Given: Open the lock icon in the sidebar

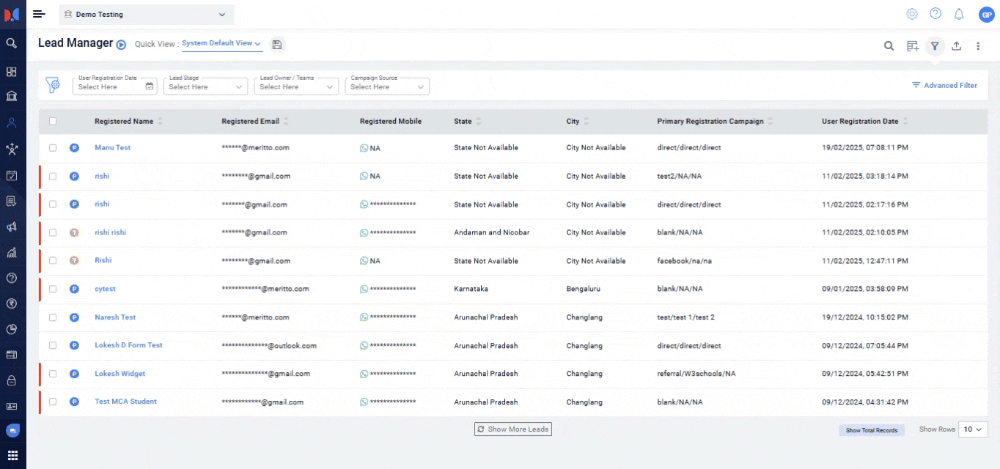Looking at the screenshot, I should tap(11, 380).
